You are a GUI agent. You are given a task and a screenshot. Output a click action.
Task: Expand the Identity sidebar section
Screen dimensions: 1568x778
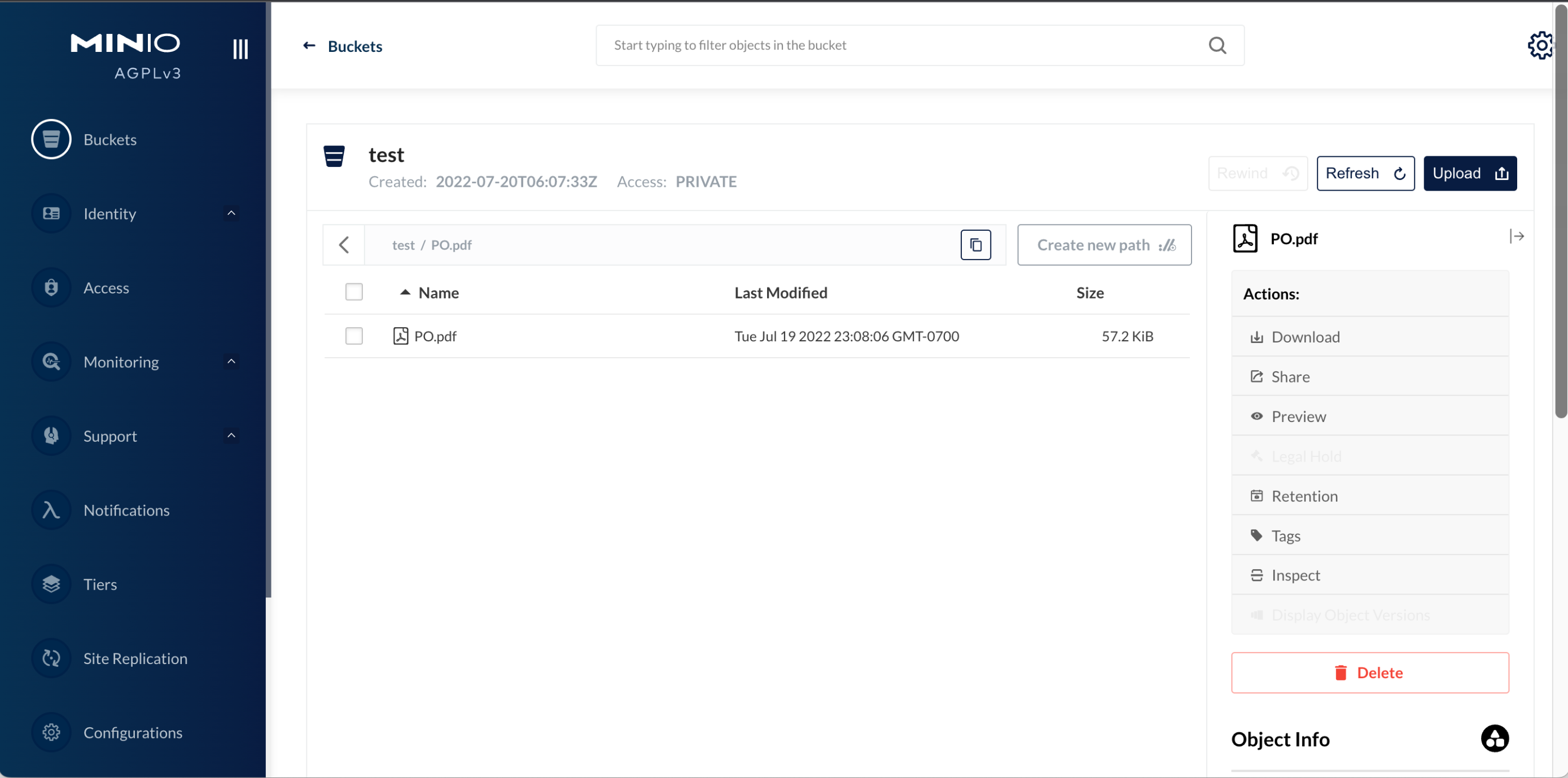pos(231,213)
